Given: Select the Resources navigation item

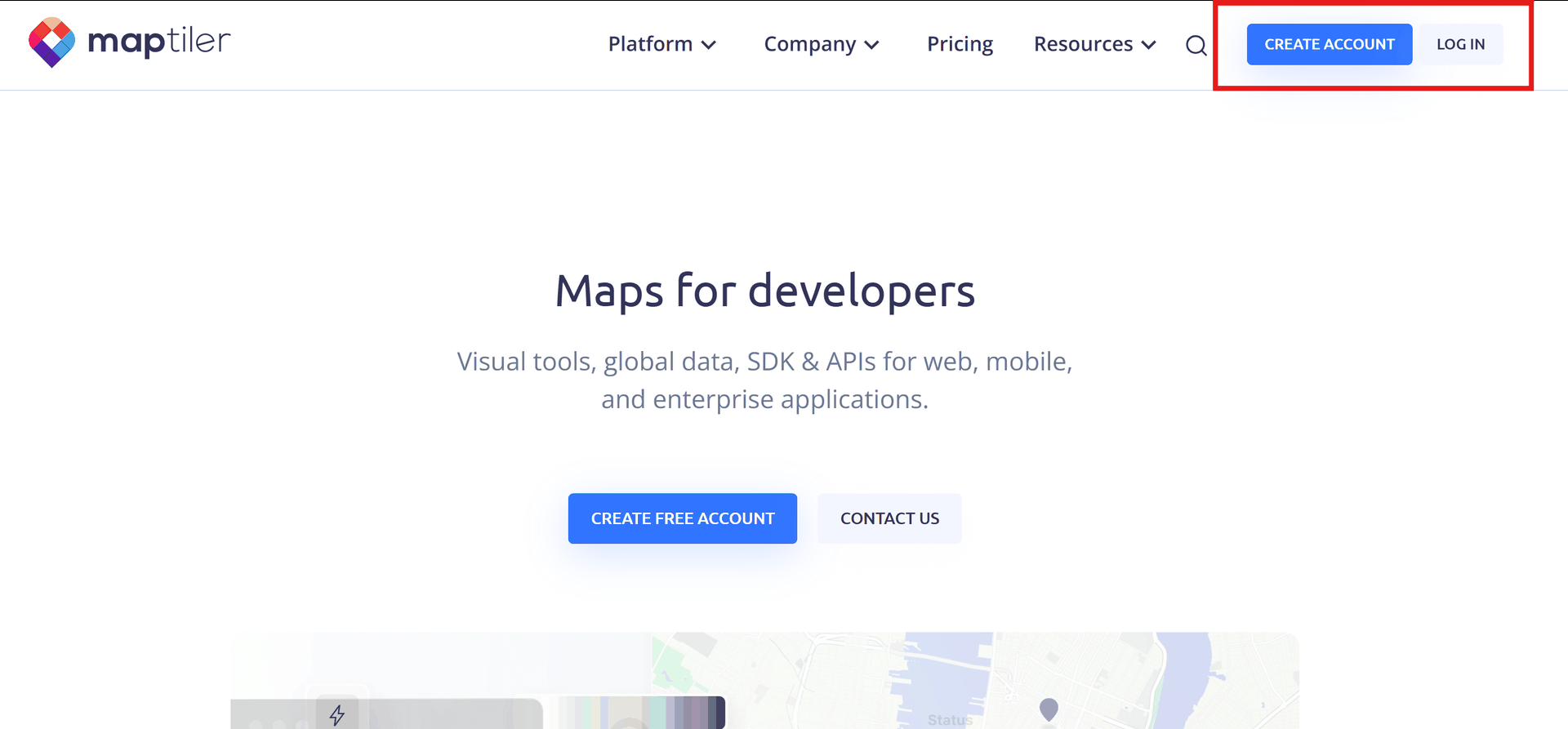Looking at the screenshot, I should coord(1083,44).
